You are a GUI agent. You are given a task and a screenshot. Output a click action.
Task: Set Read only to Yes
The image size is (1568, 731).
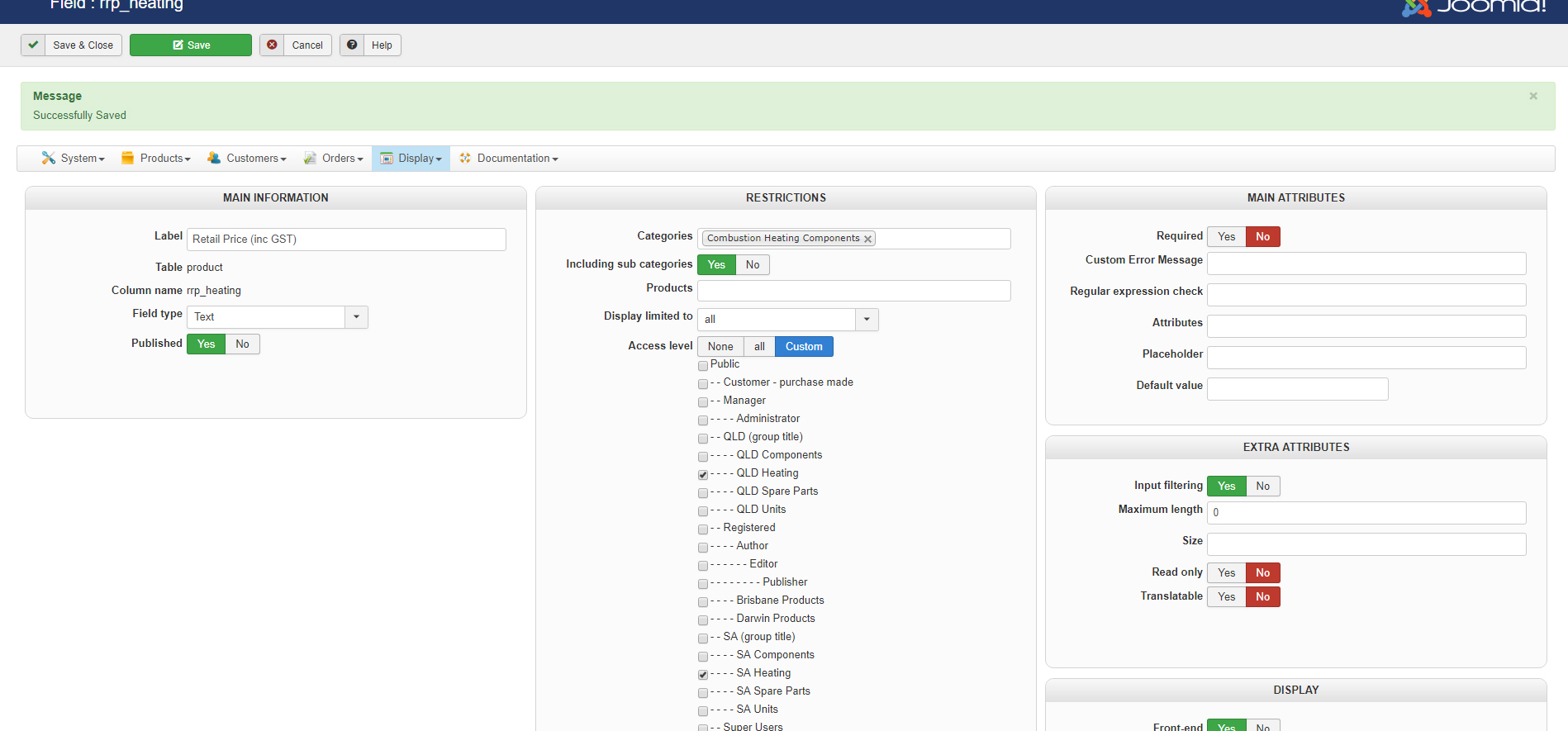(1227, 573)
